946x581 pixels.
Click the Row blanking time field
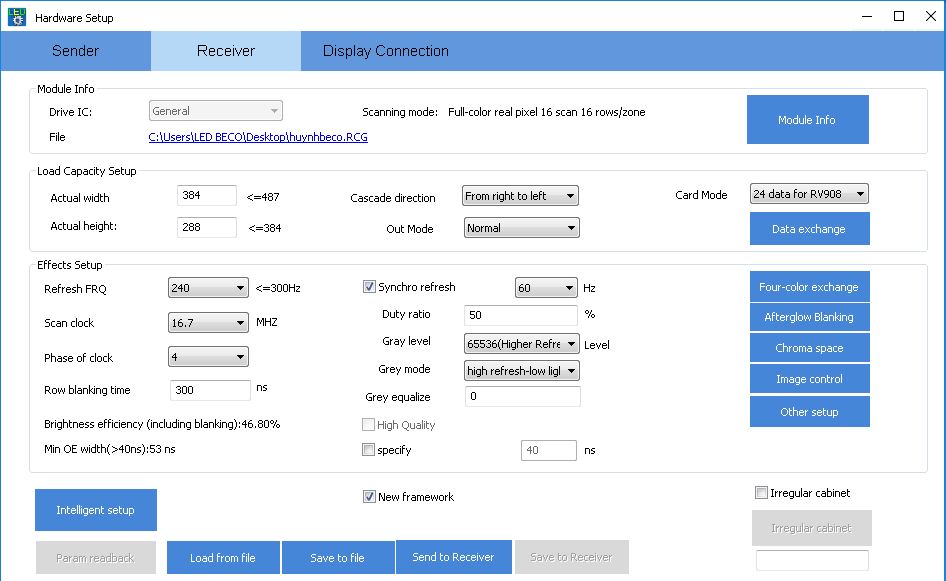[x=210, y=390]
